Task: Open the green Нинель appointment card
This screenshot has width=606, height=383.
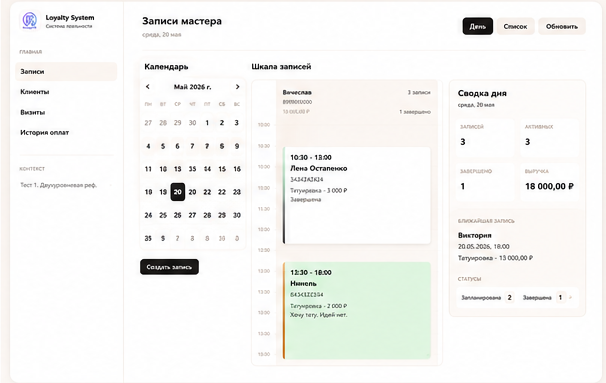Action: click(357, 311)
